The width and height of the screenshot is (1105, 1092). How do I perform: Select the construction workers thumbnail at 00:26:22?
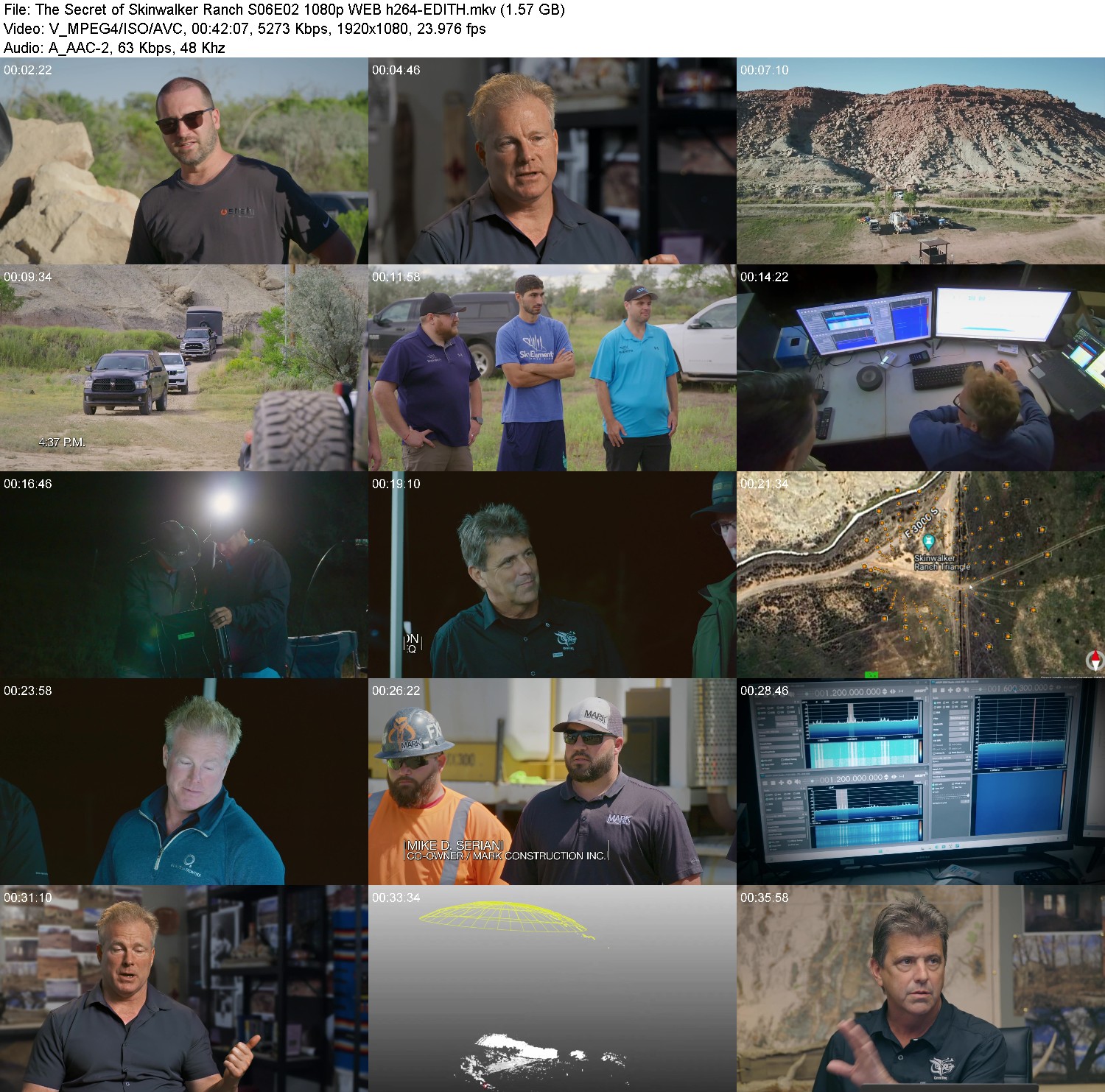[552, 782]
